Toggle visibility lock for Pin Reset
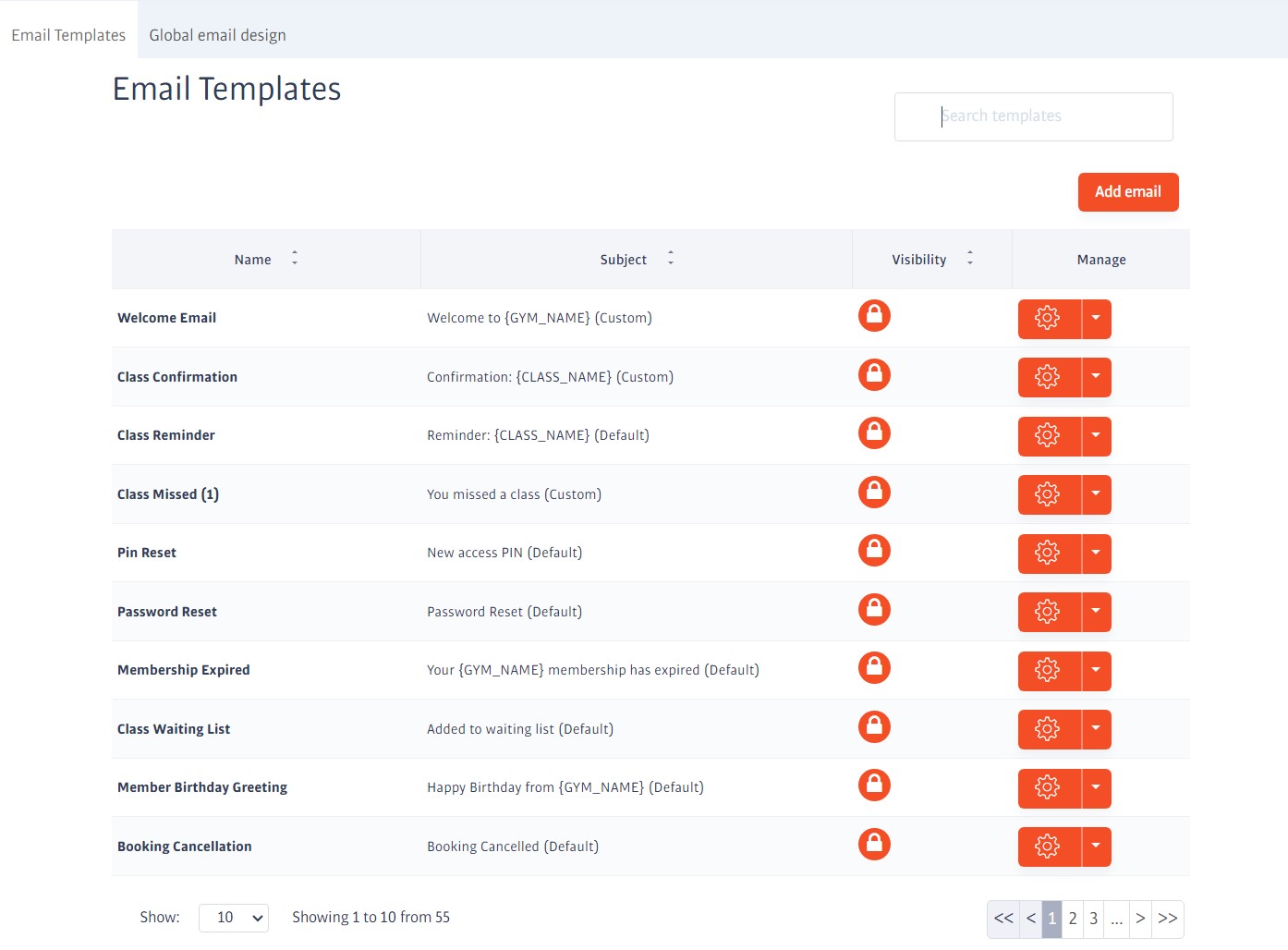 click(x=874, y=550)
